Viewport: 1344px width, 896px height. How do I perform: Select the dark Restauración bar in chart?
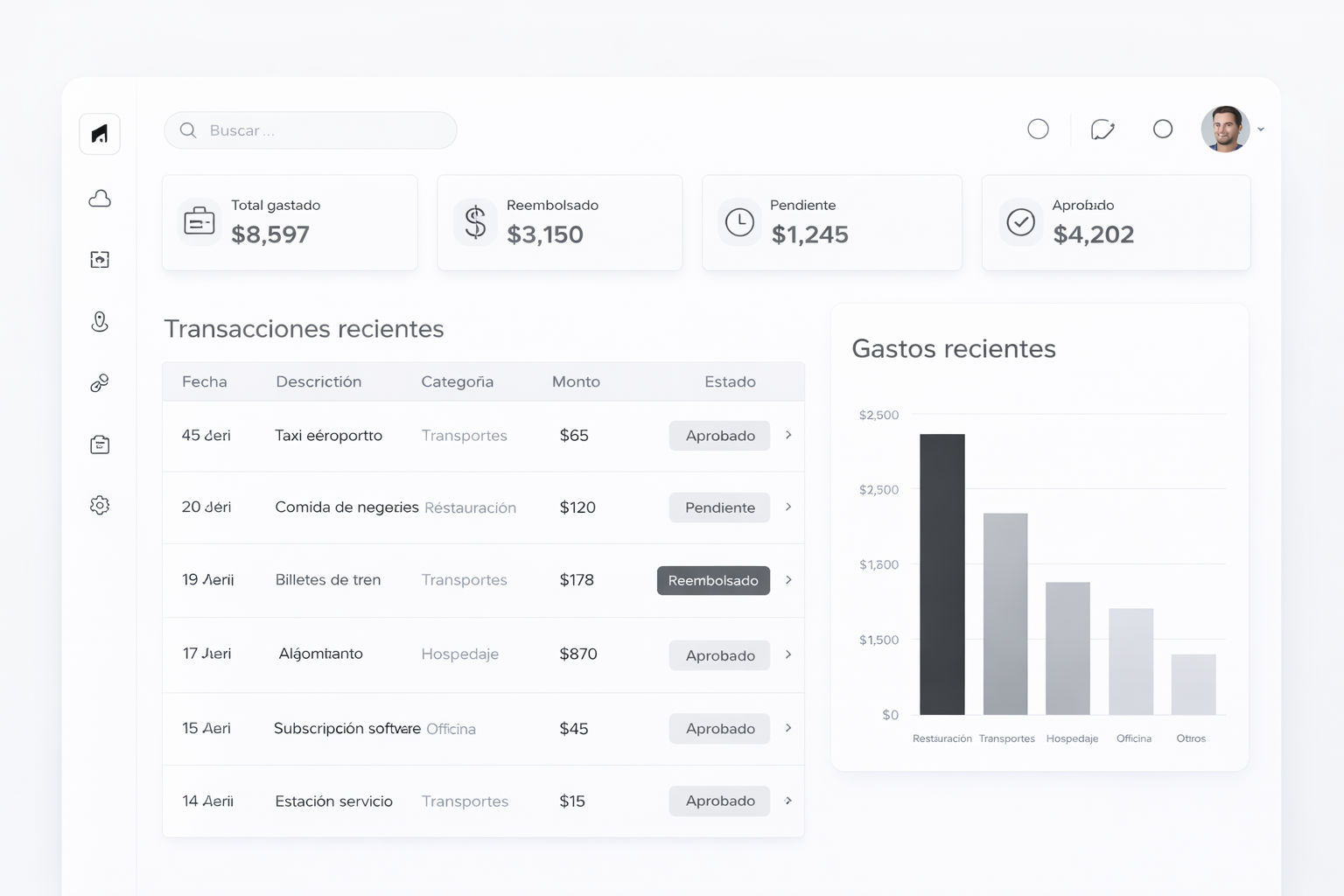pyautogui.click(x=941, y=574)
